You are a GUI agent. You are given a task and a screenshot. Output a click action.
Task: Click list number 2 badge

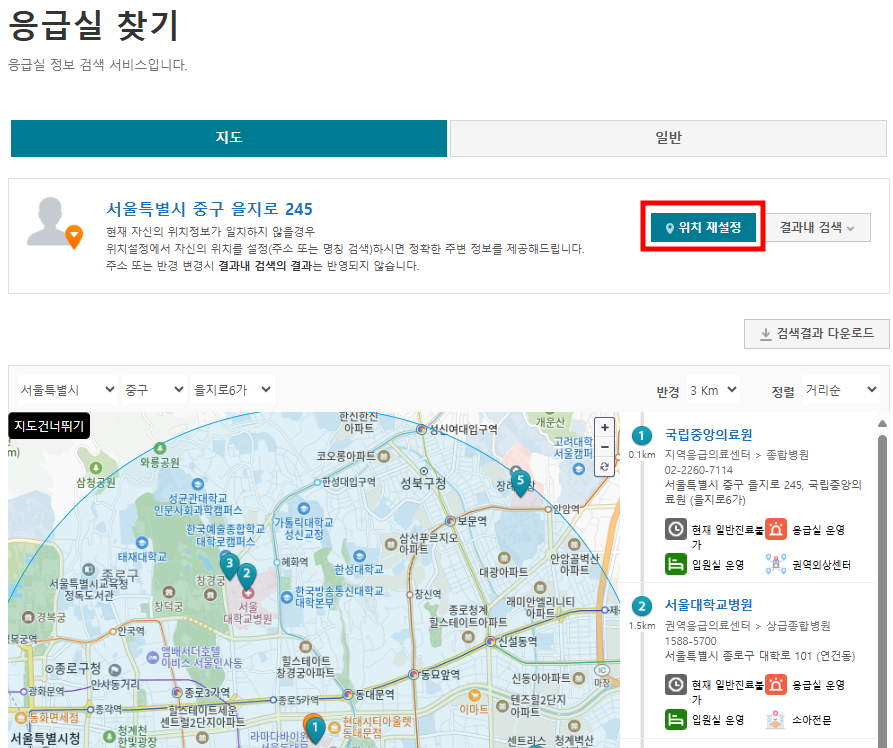pyautogui.click(x=642, y=606)
